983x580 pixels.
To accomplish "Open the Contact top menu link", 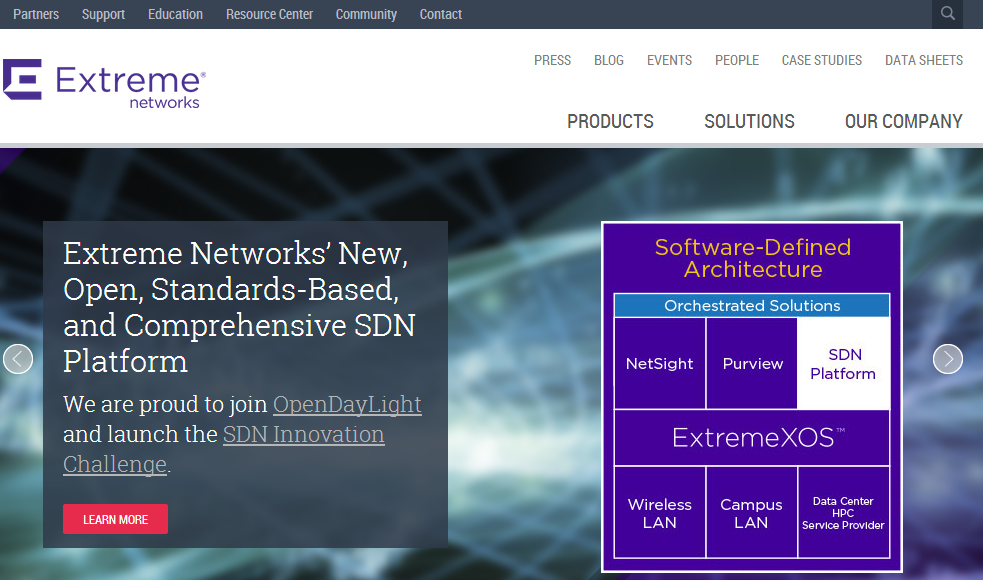I will (x=441, y=14).
